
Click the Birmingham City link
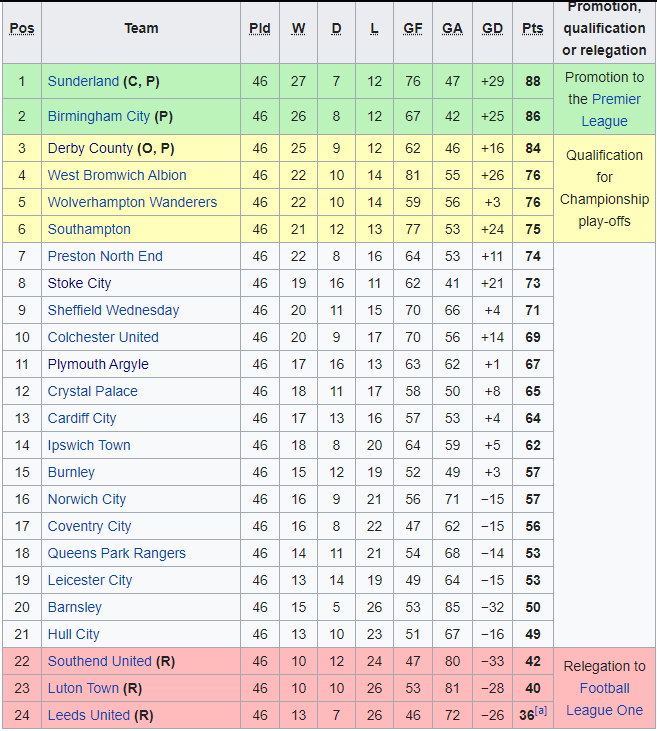click(98, 116)
